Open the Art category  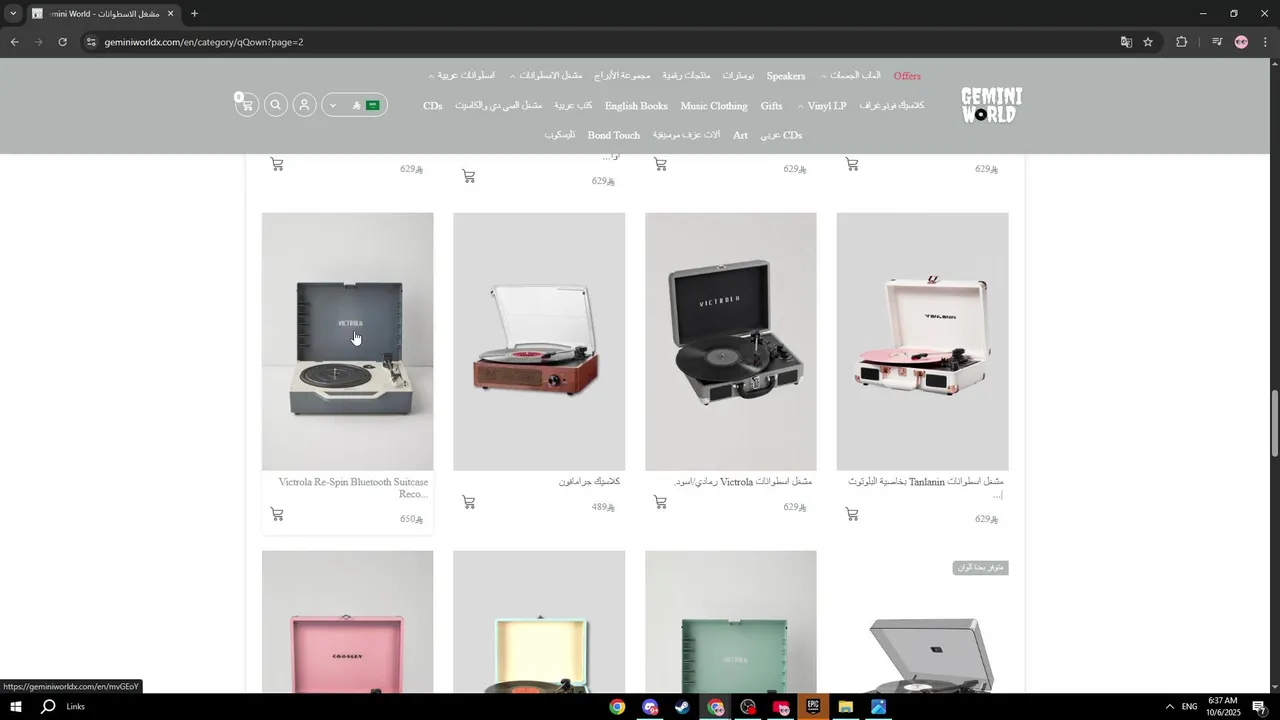[740, 135]
